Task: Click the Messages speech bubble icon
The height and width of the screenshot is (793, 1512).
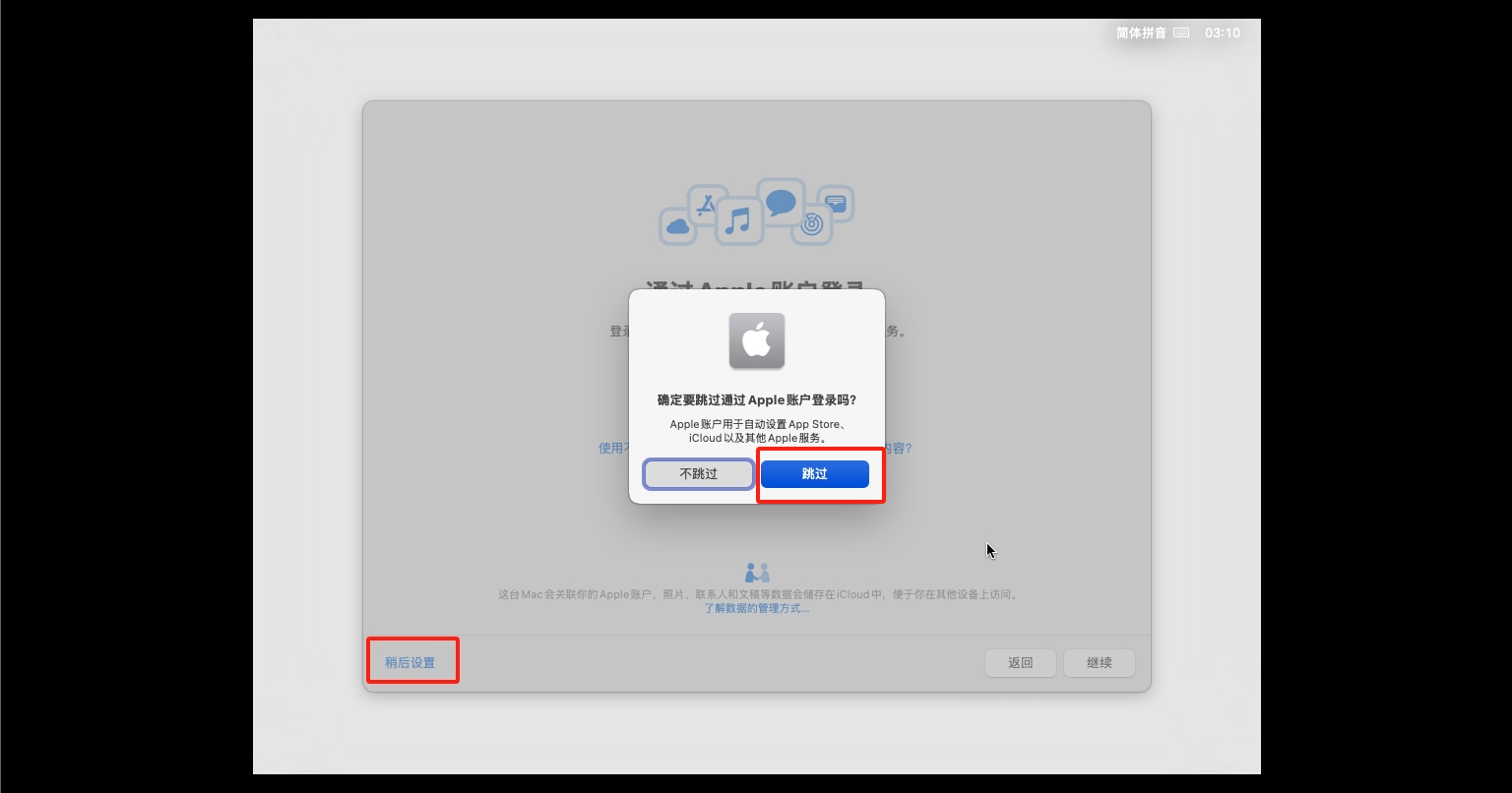Action: click(781, 203)
